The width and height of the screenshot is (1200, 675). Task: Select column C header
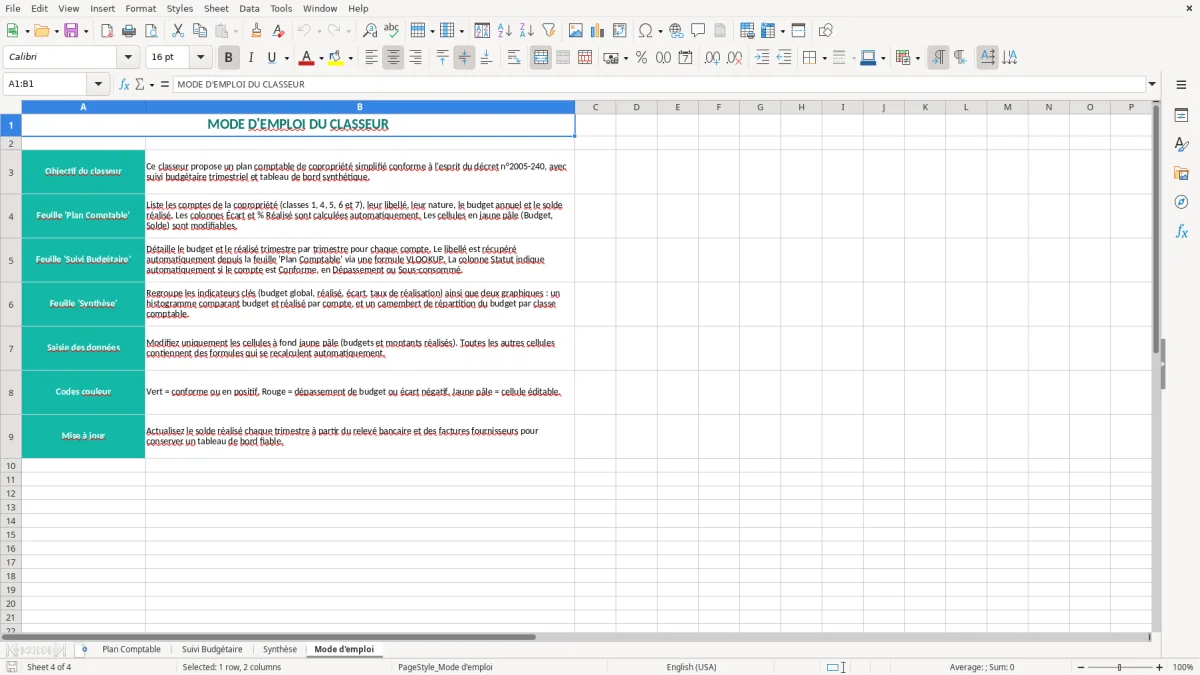click(x=595, y=107)
